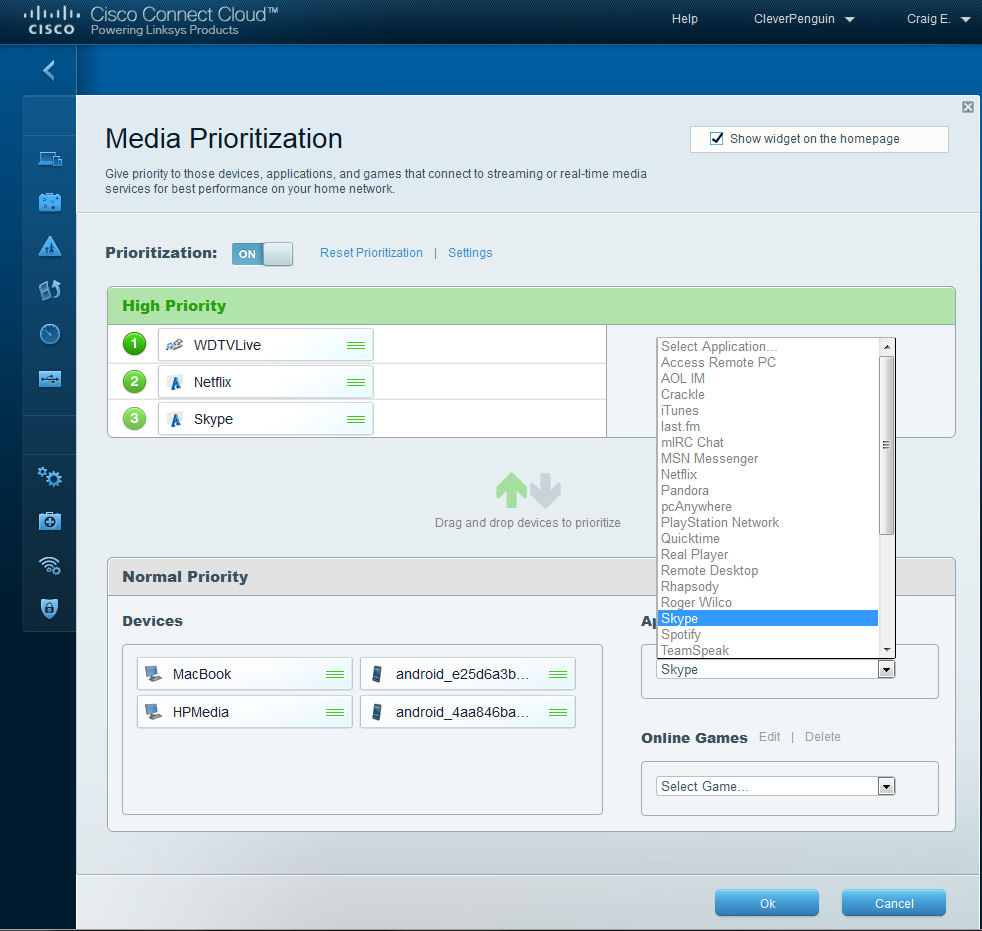The image size is (982, 931).
Task: Select MSN Messenger in the list
Action: click(x=768, y=458)
